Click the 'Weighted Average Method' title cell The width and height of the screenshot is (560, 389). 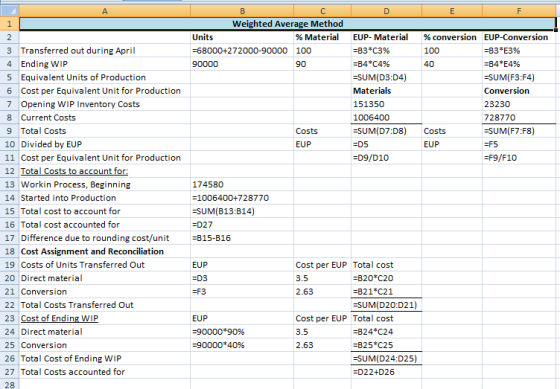click(288, 24)
